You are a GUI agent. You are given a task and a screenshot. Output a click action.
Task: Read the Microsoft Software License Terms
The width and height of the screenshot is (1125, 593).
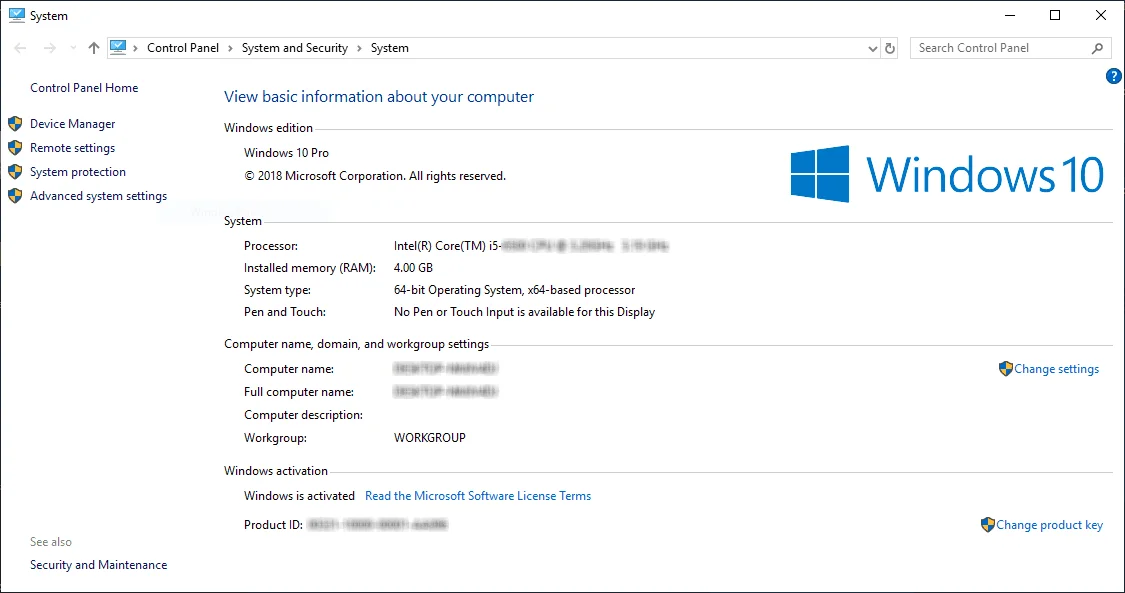478,495
